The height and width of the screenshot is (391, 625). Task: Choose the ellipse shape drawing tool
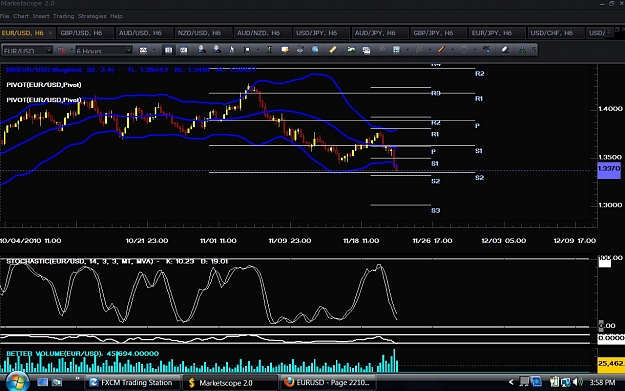point(464,50)
